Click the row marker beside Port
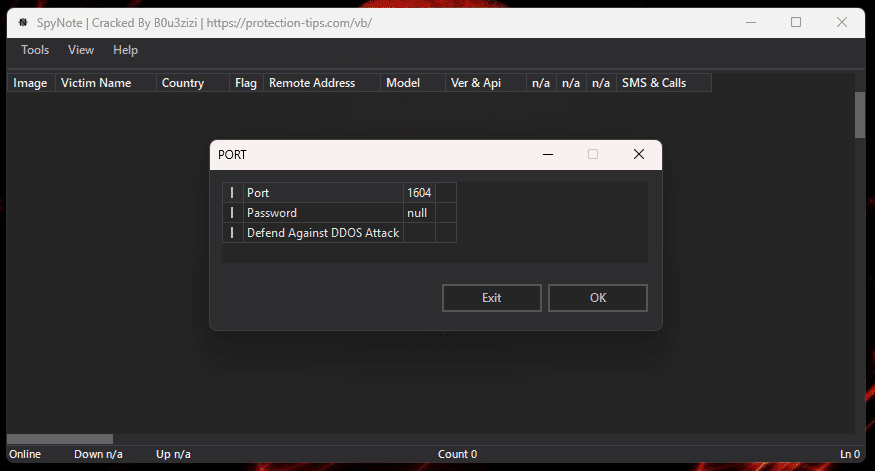This screenshot has width=875, height=471. pos(233,193)
